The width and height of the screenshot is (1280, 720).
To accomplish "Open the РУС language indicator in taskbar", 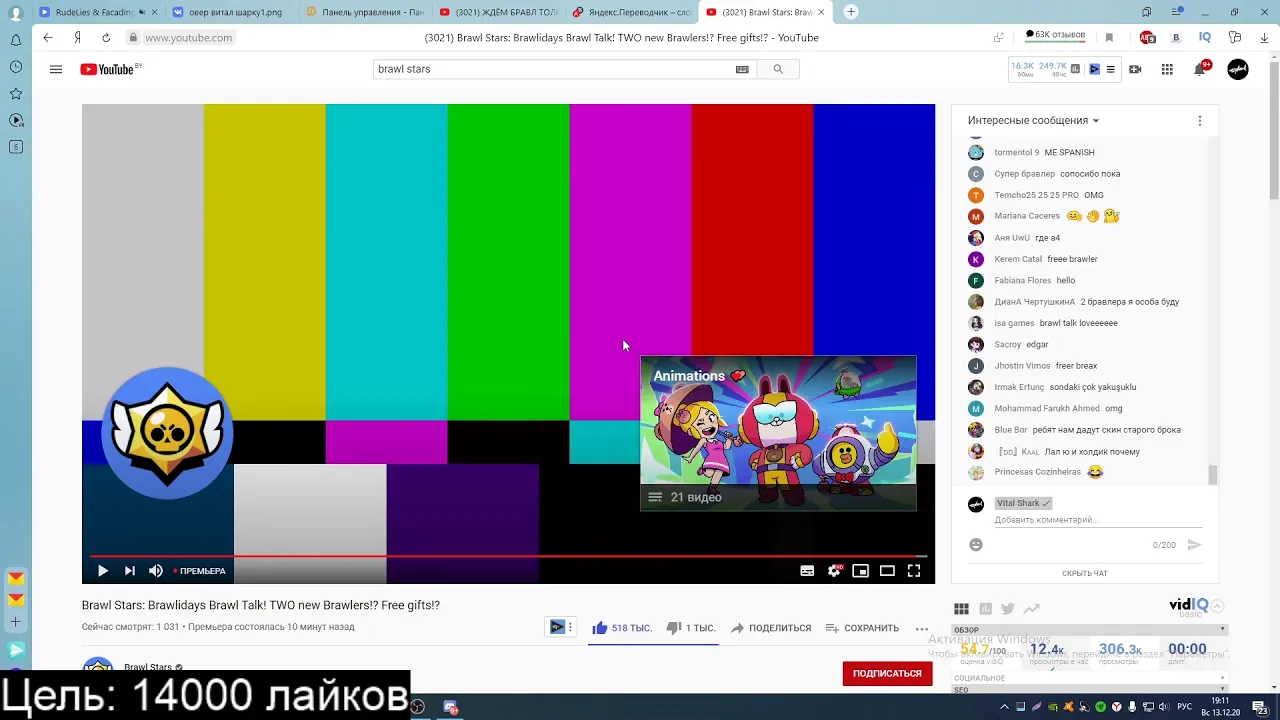I will [x=1184, y=707].
